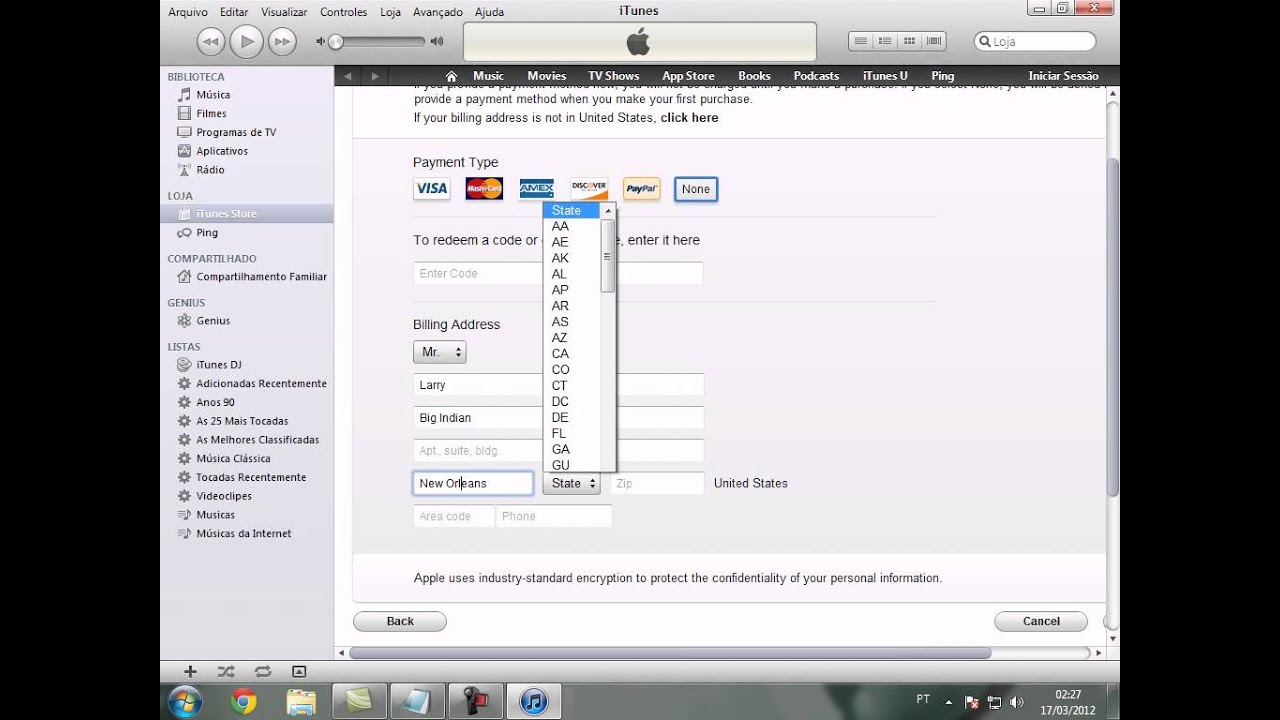This screenshot has width=1280, height=720.
Task: Click the Play button
Action: point(246,41)
